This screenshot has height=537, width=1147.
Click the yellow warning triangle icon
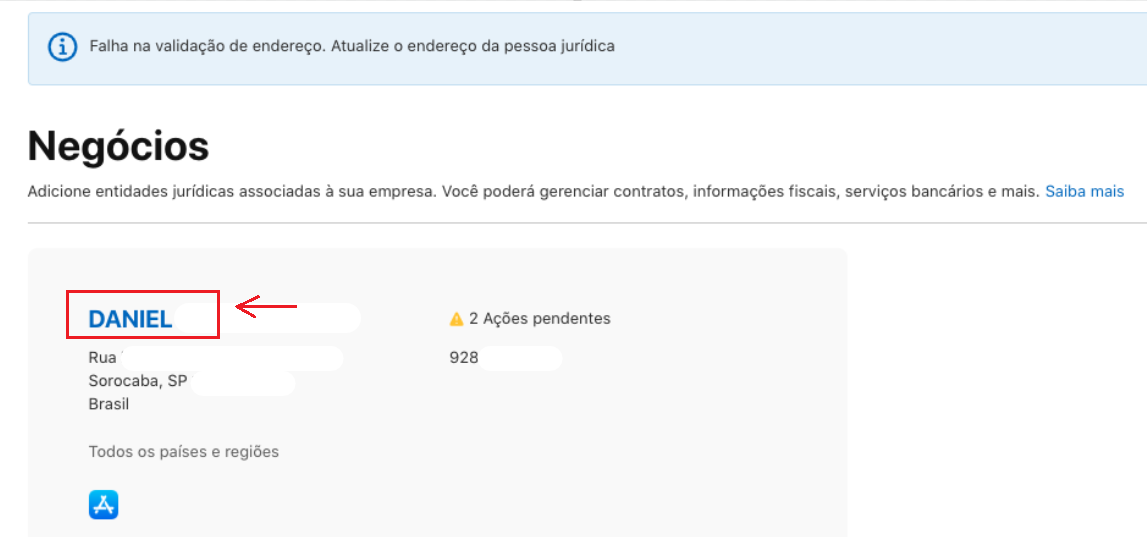tap(456, 319)
